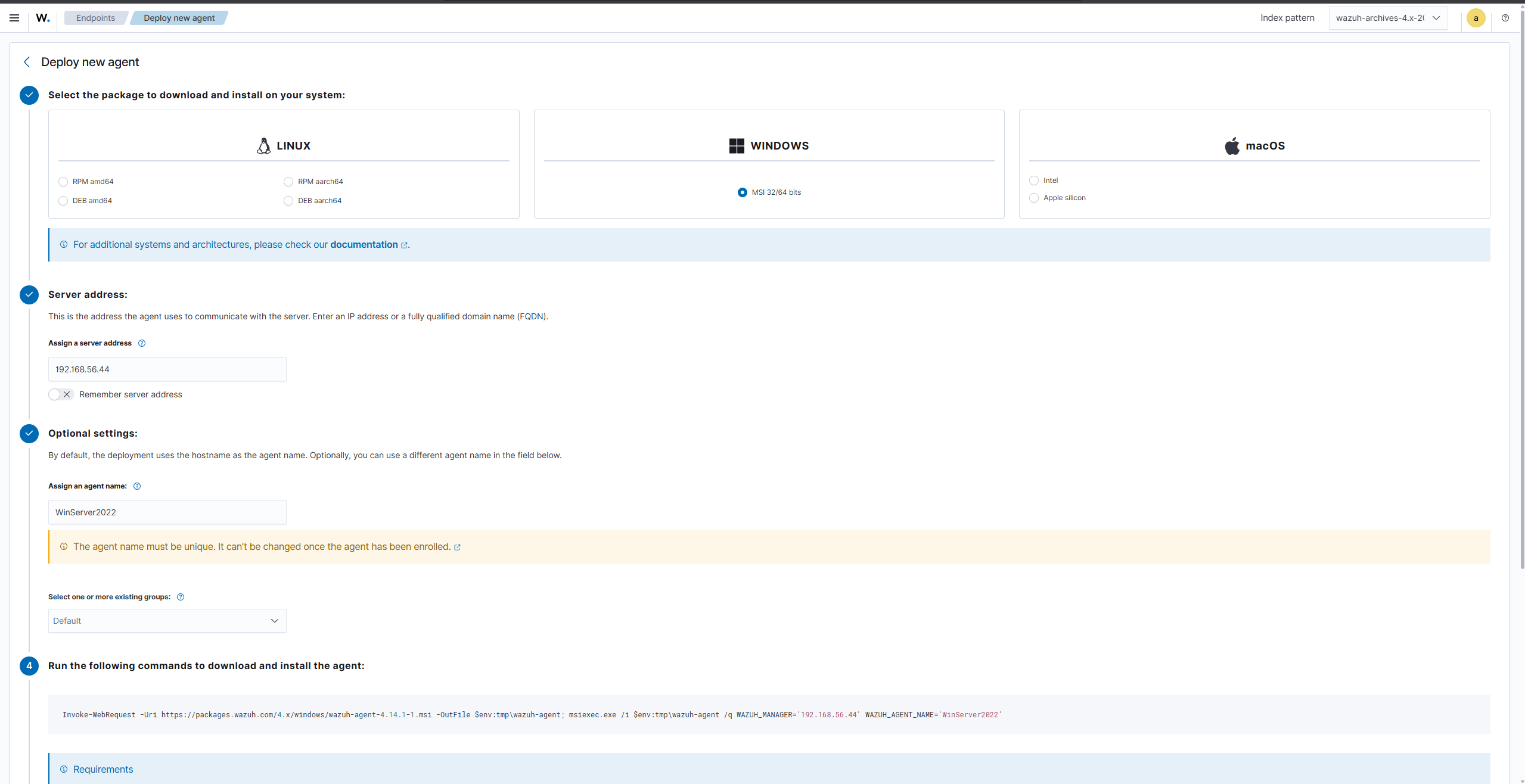Click the help icon beside Select existing groups
The image size is (1525, 784).
pyautogui.click(x=181, y=597)
